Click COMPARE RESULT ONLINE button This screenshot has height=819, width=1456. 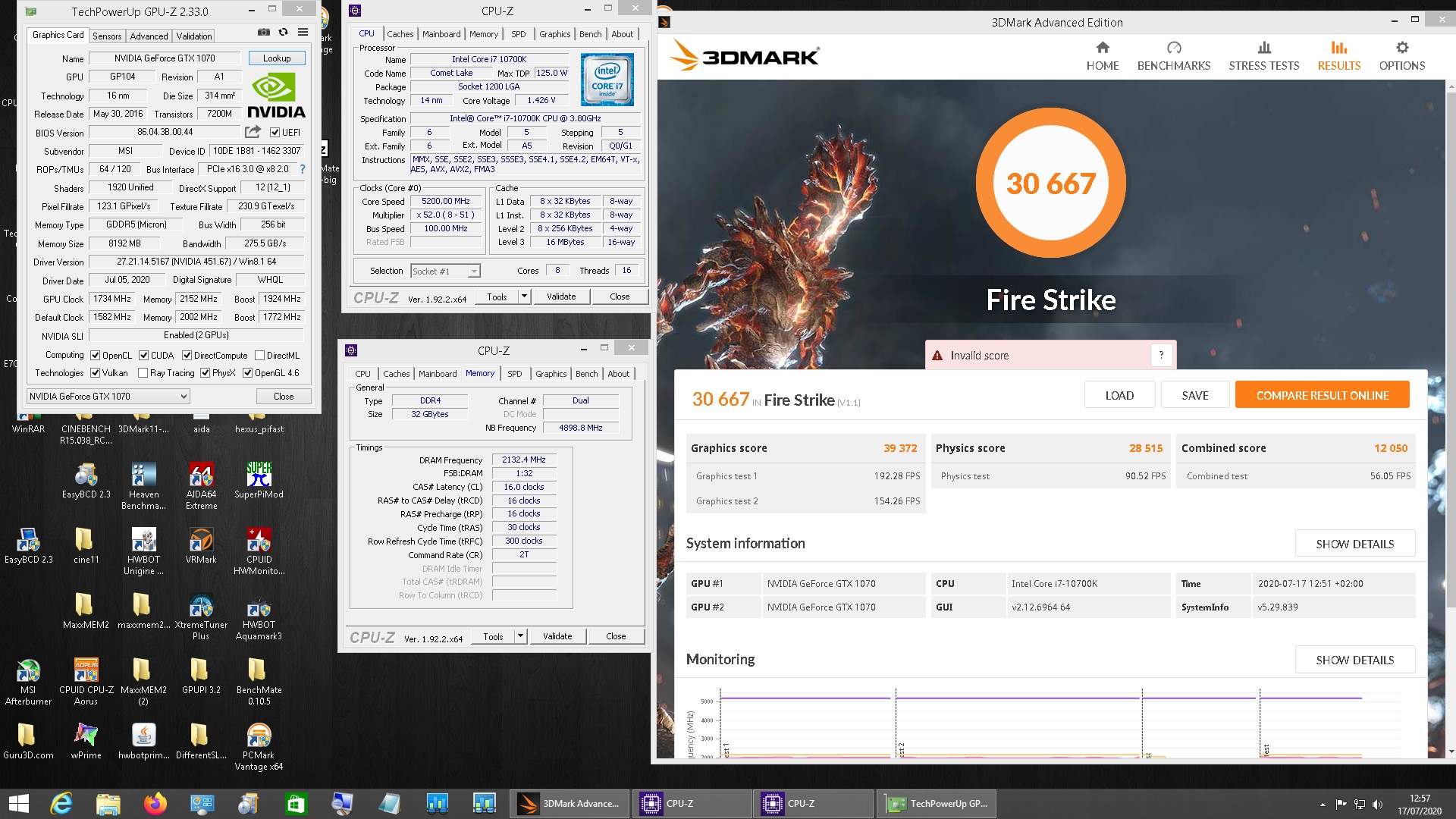[1323, 395]
